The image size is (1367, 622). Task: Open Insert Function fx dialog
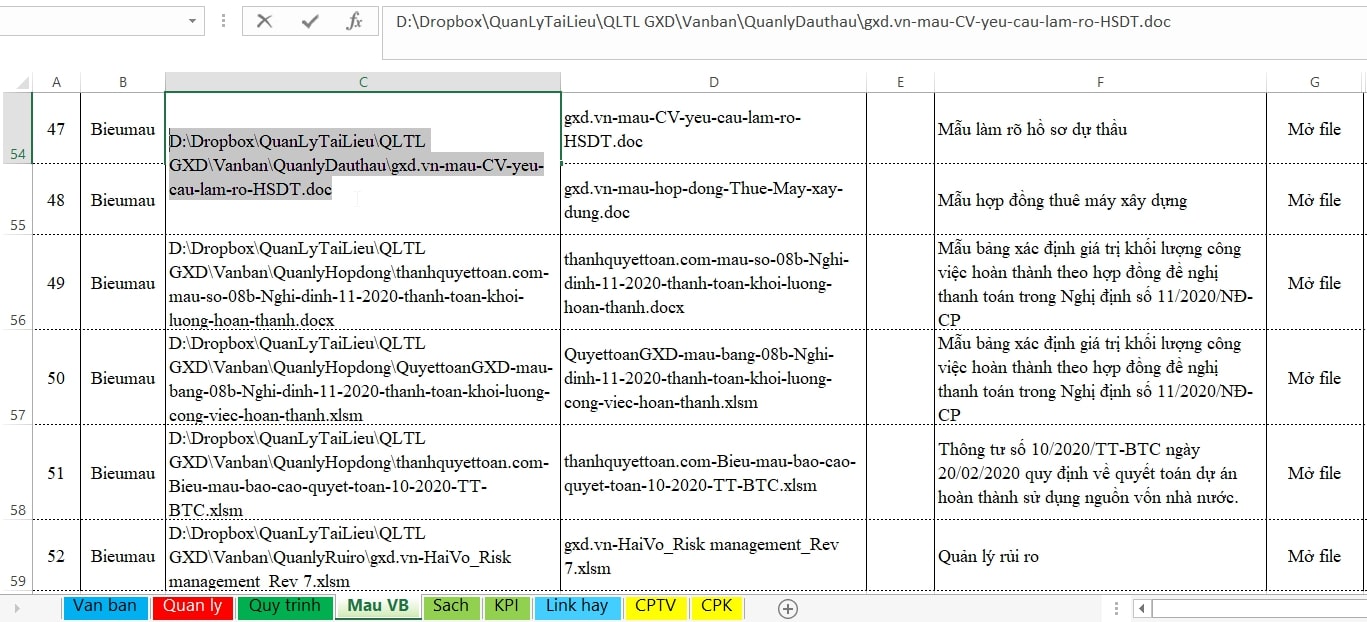354,21
